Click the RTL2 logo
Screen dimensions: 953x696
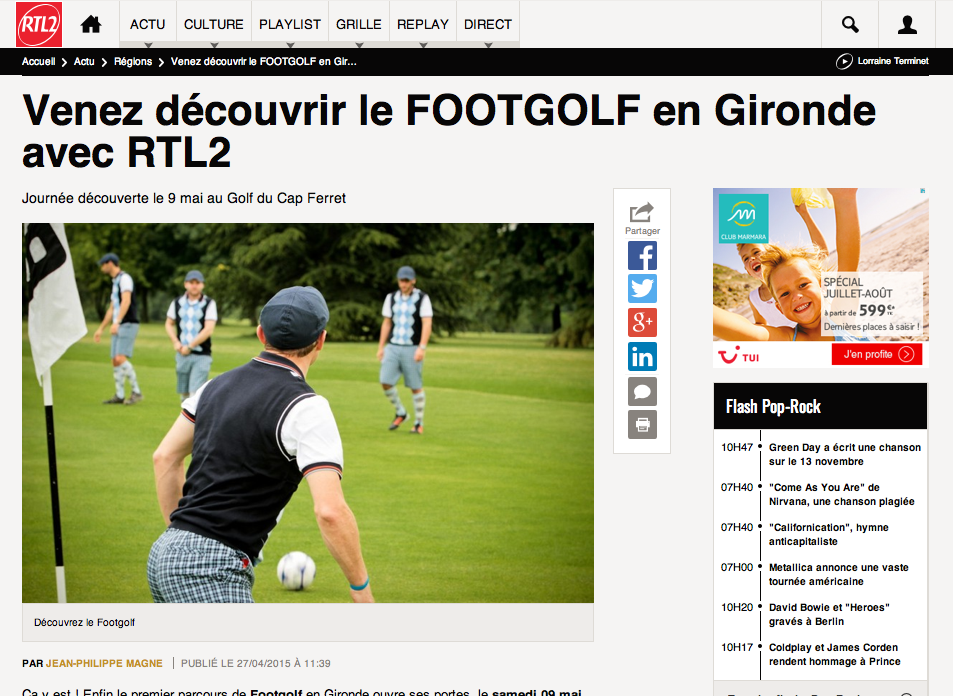(x=39, y=24)
